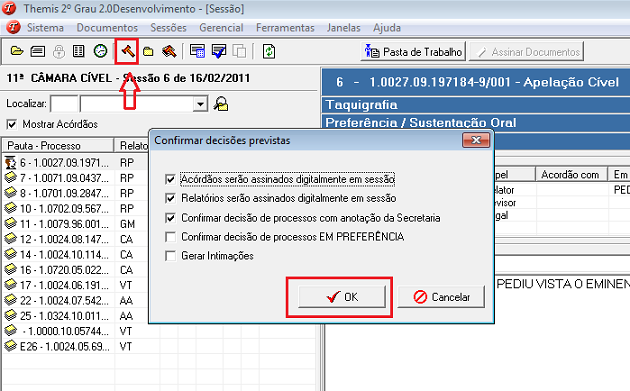
Task: Open Pasta de Trabalho
Action: (413, 51)
